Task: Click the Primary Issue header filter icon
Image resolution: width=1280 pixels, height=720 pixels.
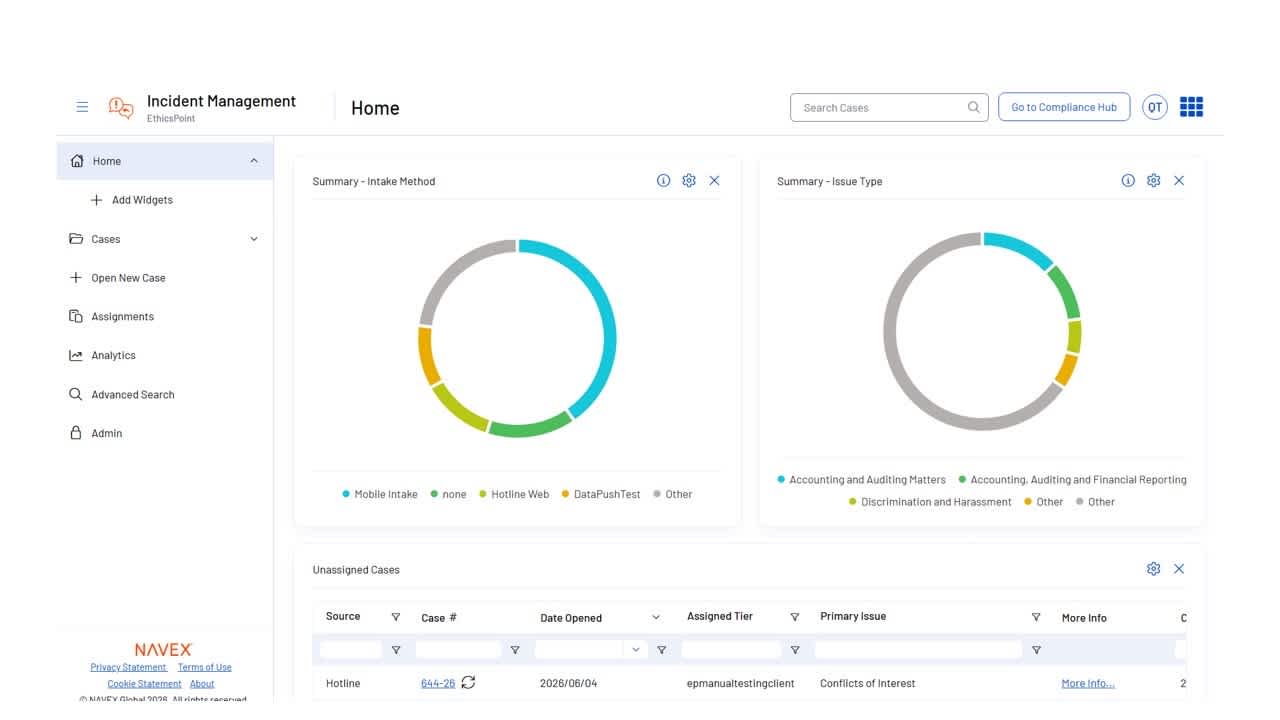Action: click(x=1036, y=617)
